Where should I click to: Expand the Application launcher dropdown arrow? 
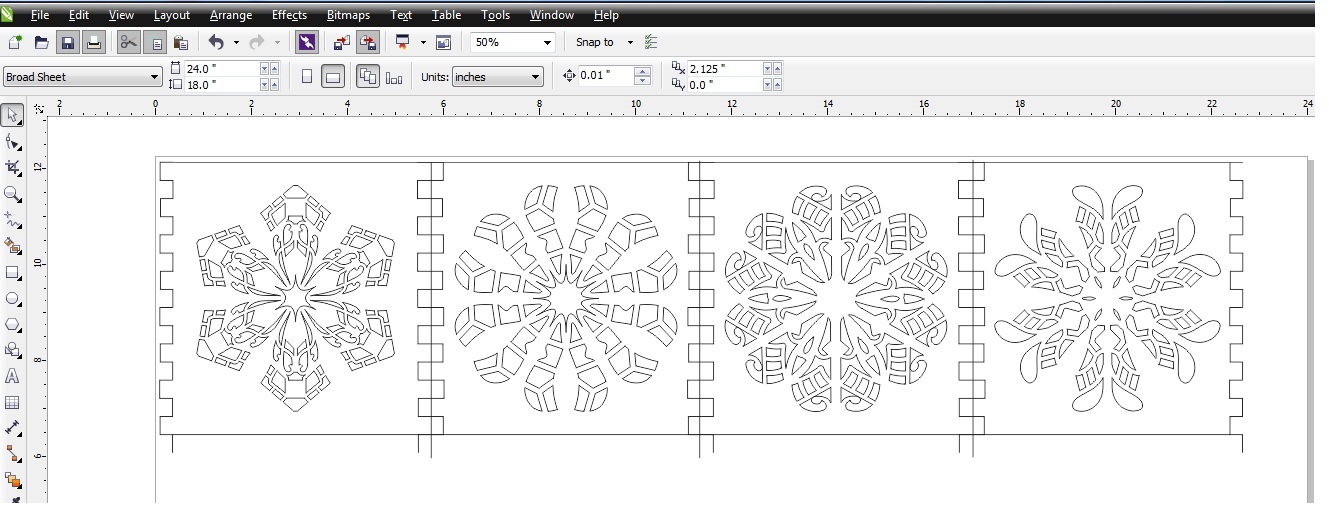(x=423, y=42)
